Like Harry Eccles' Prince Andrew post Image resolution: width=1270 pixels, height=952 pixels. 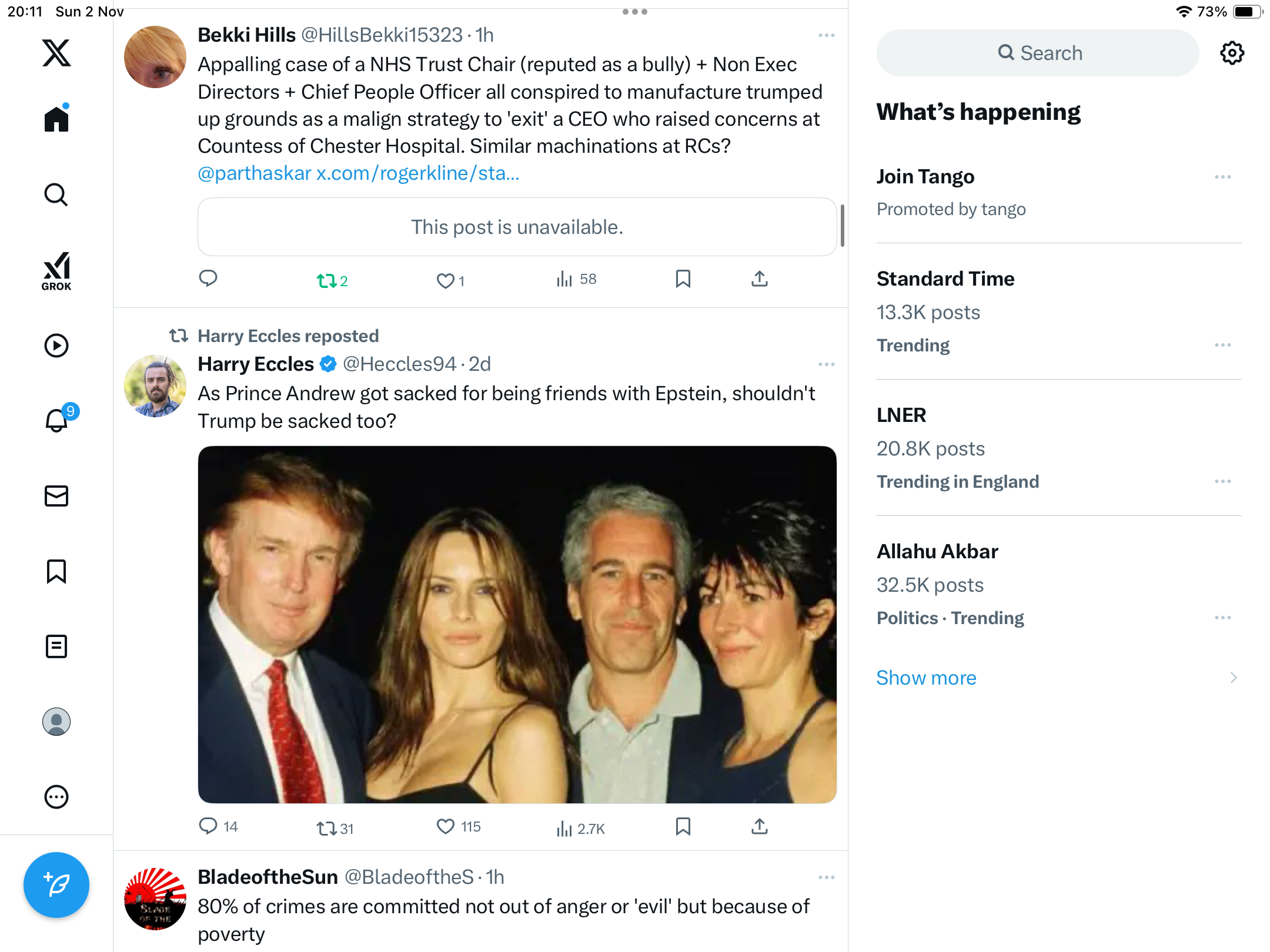[x=446, y=827]
